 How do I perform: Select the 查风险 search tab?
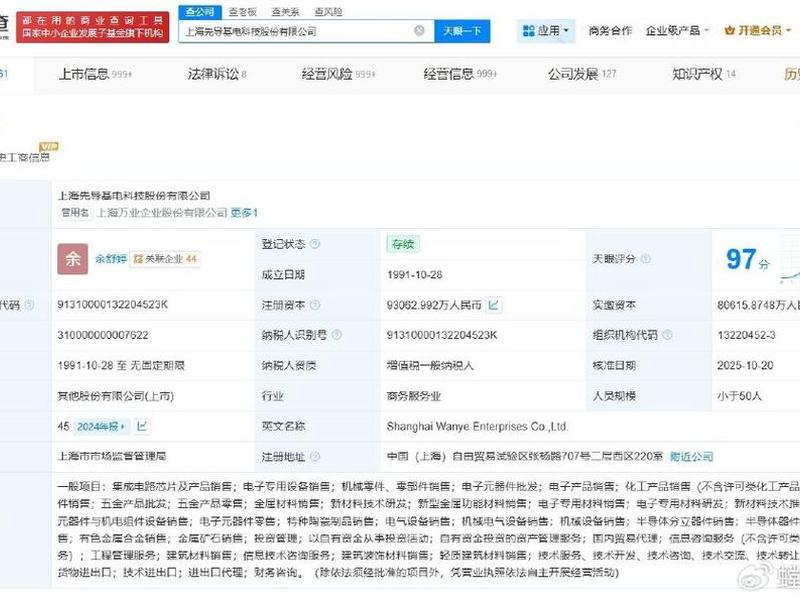click(328, 12)
